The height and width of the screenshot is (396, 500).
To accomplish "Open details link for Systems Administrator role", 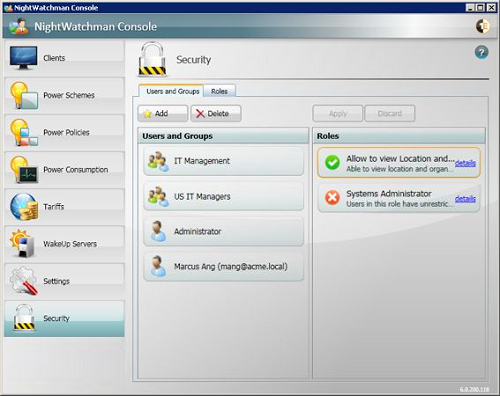I will coord(465,199).
